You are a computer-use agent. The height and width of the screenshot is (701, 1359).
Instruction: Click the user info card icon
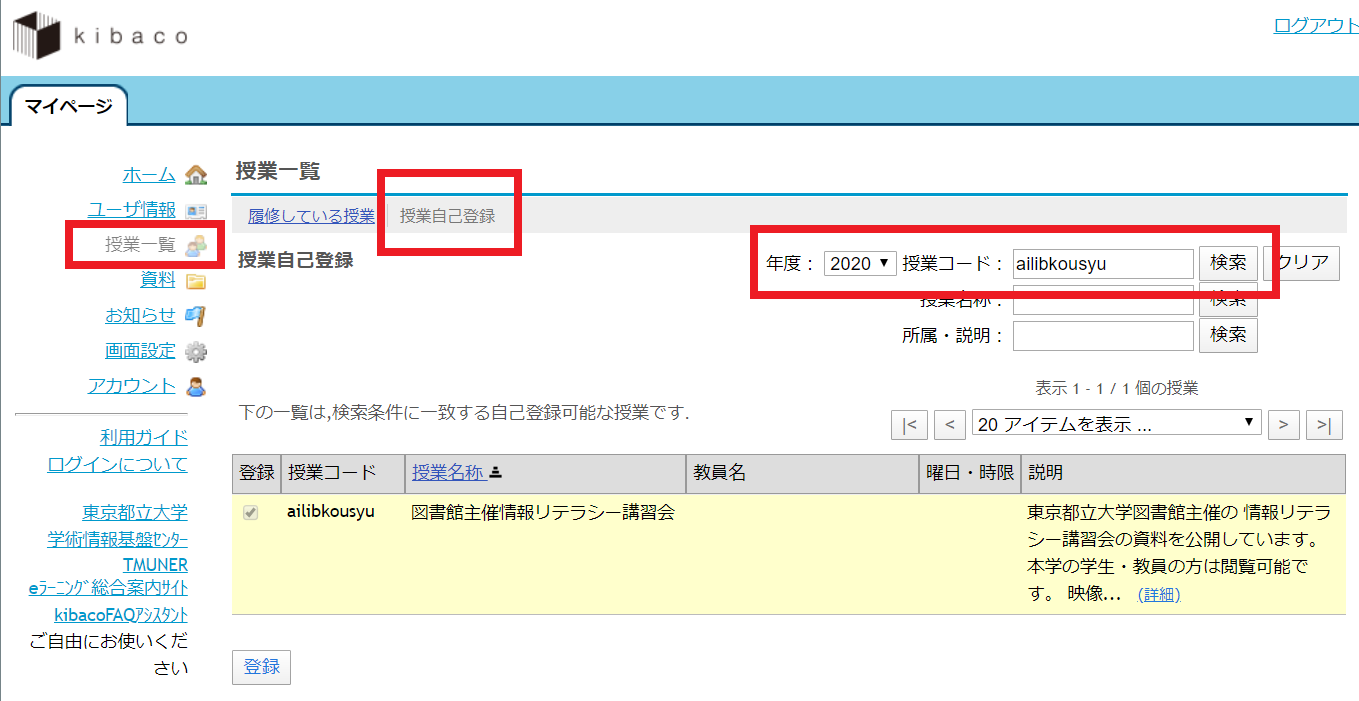coord(196,210)
